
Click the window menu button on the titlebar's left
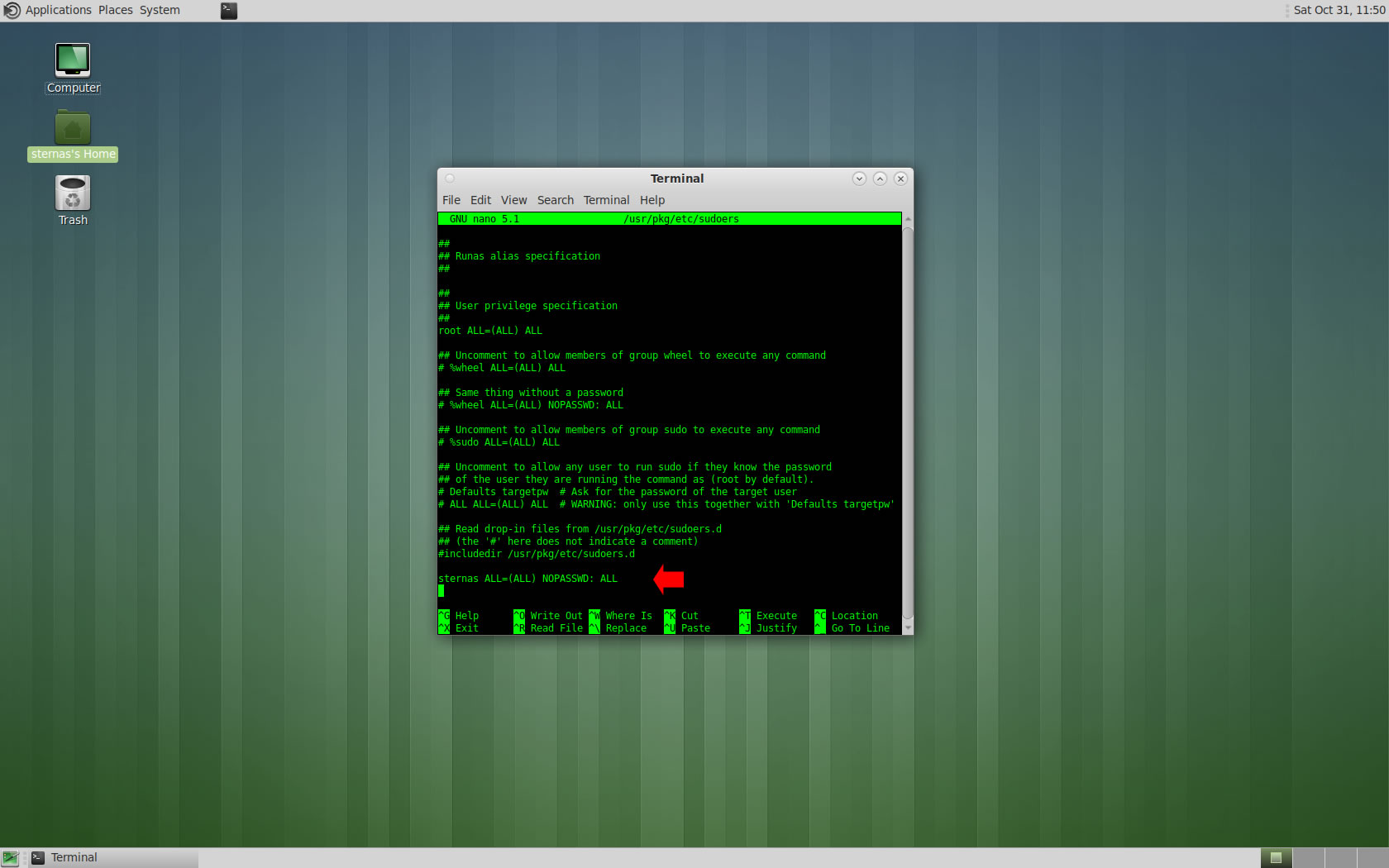(450, 179)
